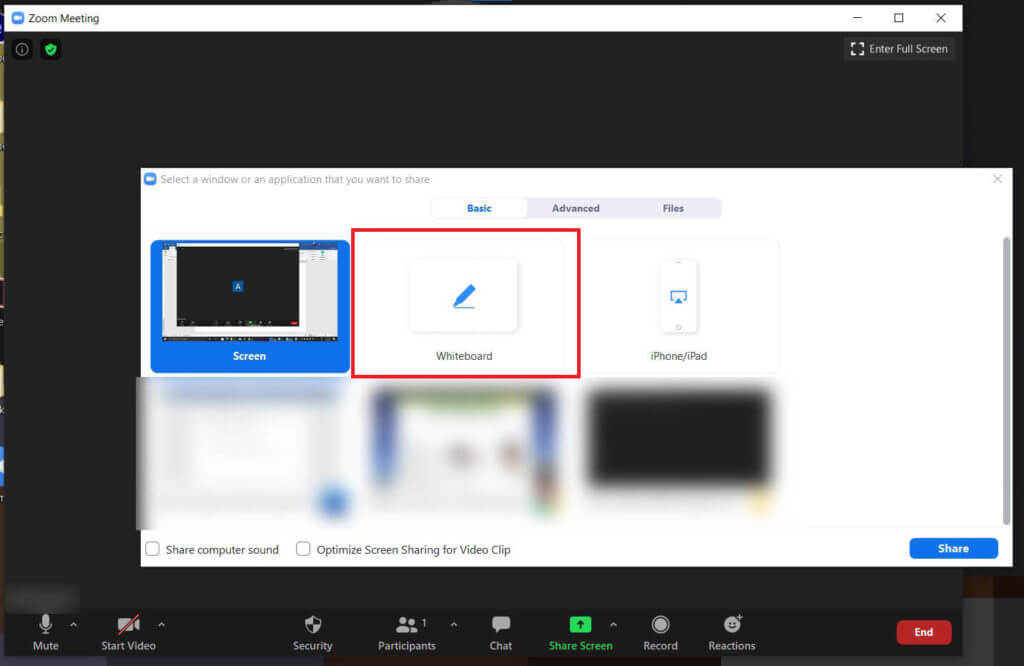The height and width of the screenshot is (666, 1024).
Task: Select the Whiteboard share option
Action: click(x=464, y=306)
